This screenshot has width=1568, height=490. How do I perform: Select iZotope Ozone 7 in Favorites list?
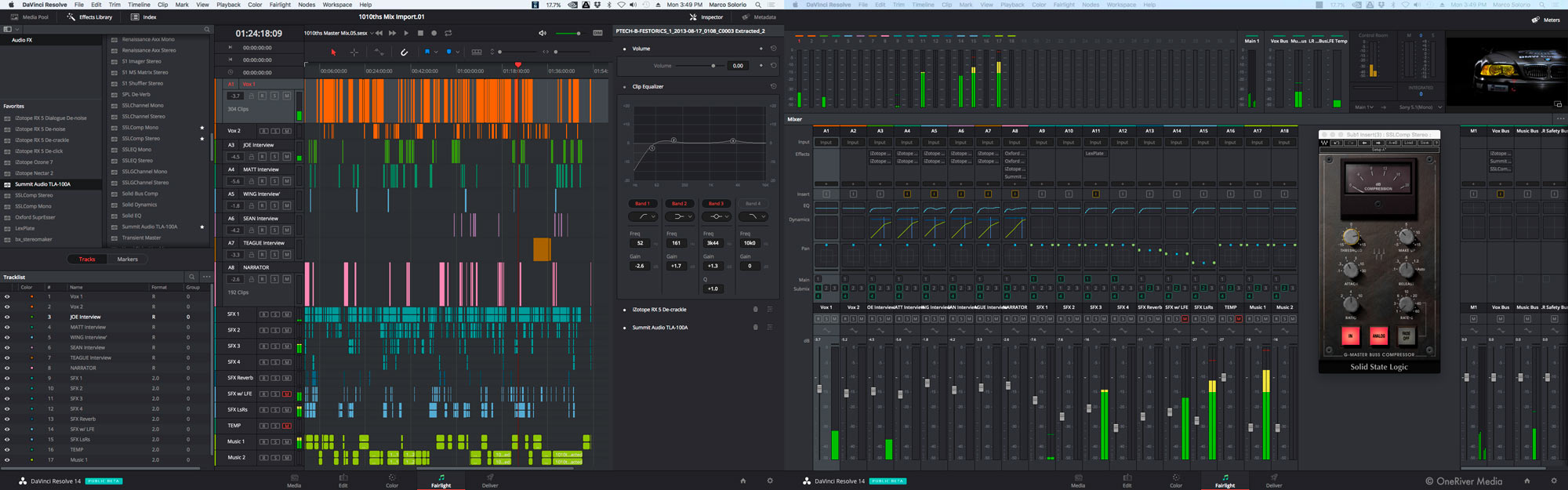pos(34,162)
